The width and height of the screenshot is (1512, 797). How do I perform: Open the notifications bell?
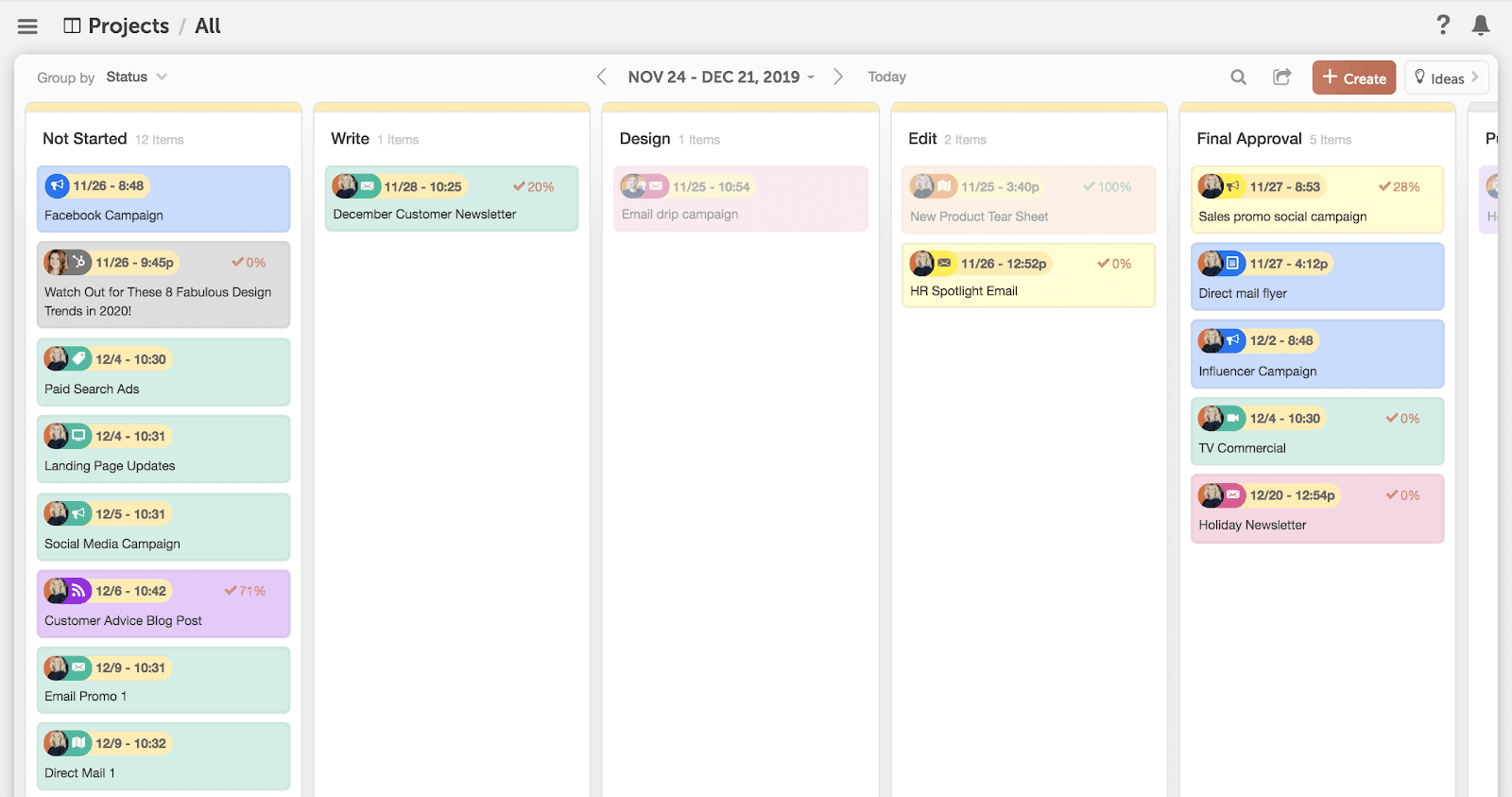click(x=1481, y=26)
